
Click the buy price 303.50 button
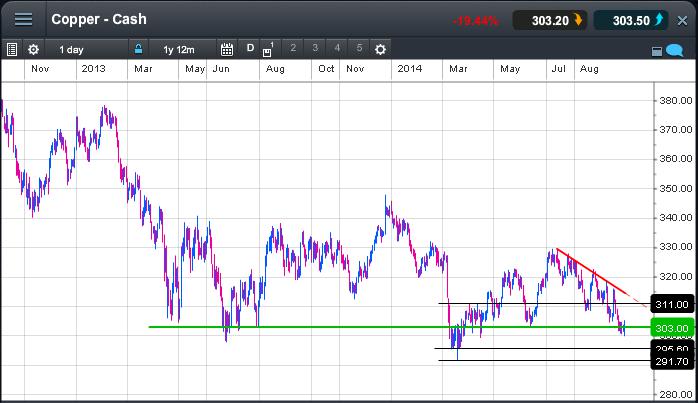[629, 20]
